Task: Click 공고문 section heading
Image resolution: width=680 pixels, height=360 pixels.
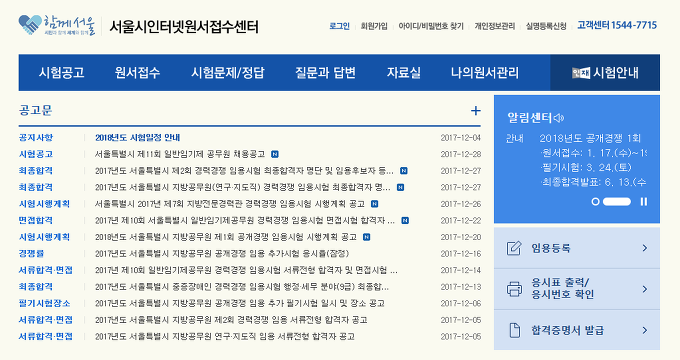Action: pos(36,110)
